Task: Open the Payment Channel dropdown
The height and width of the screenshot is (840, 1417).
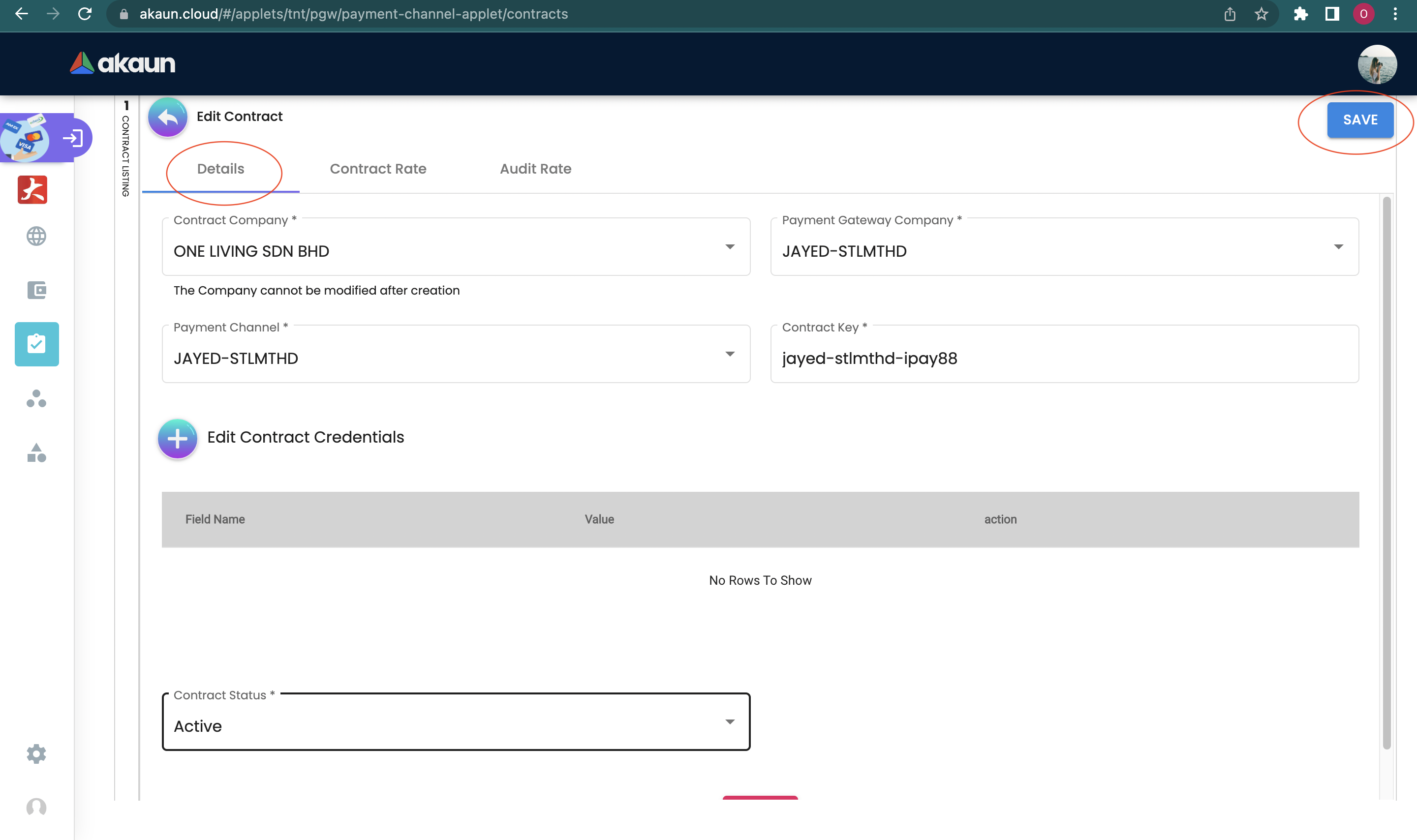Action: tap(730, 354)
